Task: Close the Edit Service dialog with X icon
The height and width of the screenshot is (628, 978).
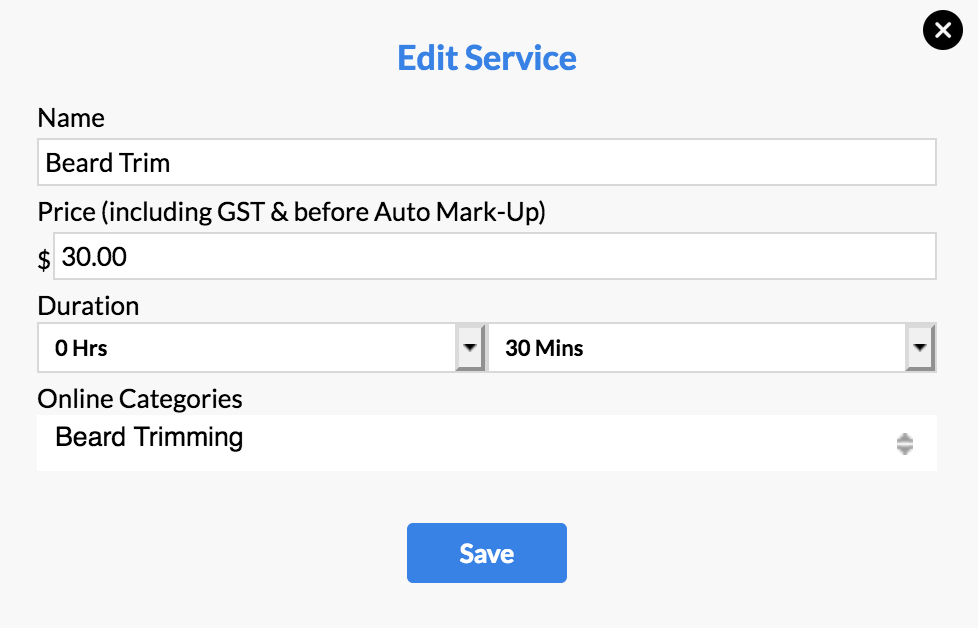Action: click(x=942, y=30)
